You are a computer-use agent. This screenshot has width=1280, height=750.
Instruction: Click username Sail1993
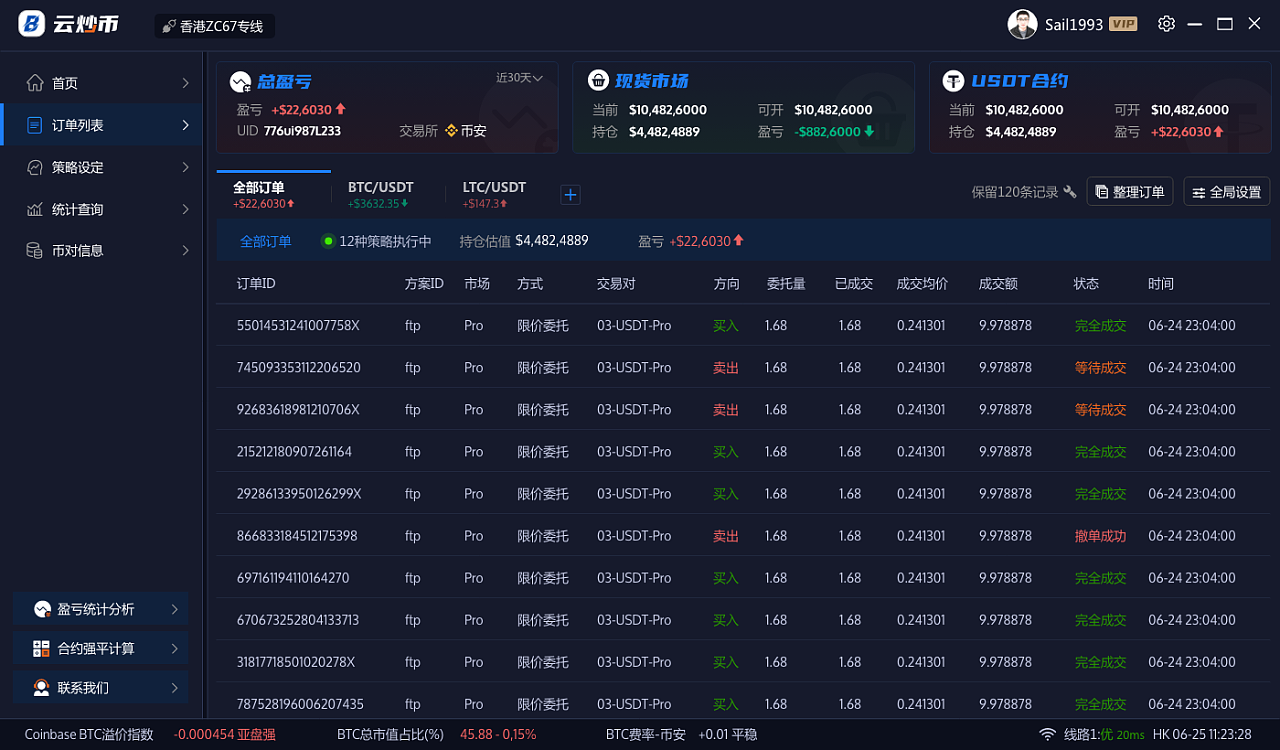pos(1074,24)
